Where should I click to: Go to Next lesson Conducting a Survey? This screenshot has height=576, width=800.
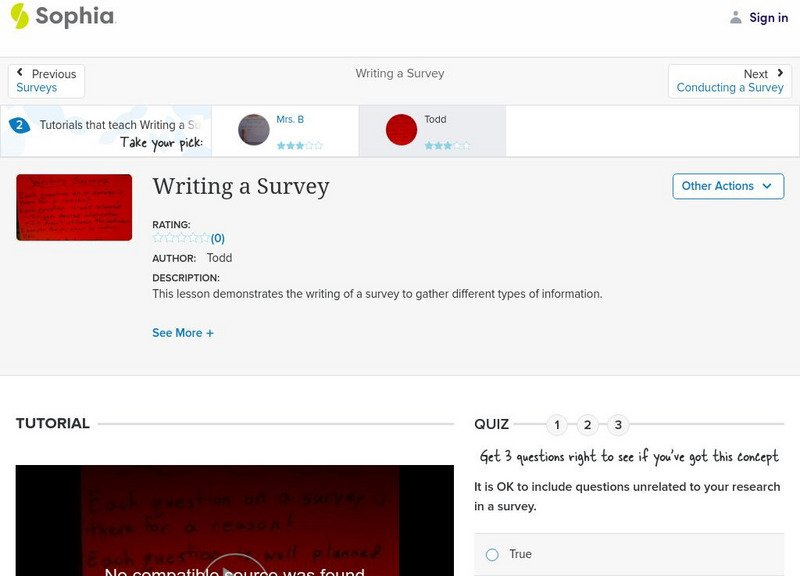[x=730, y=81]
